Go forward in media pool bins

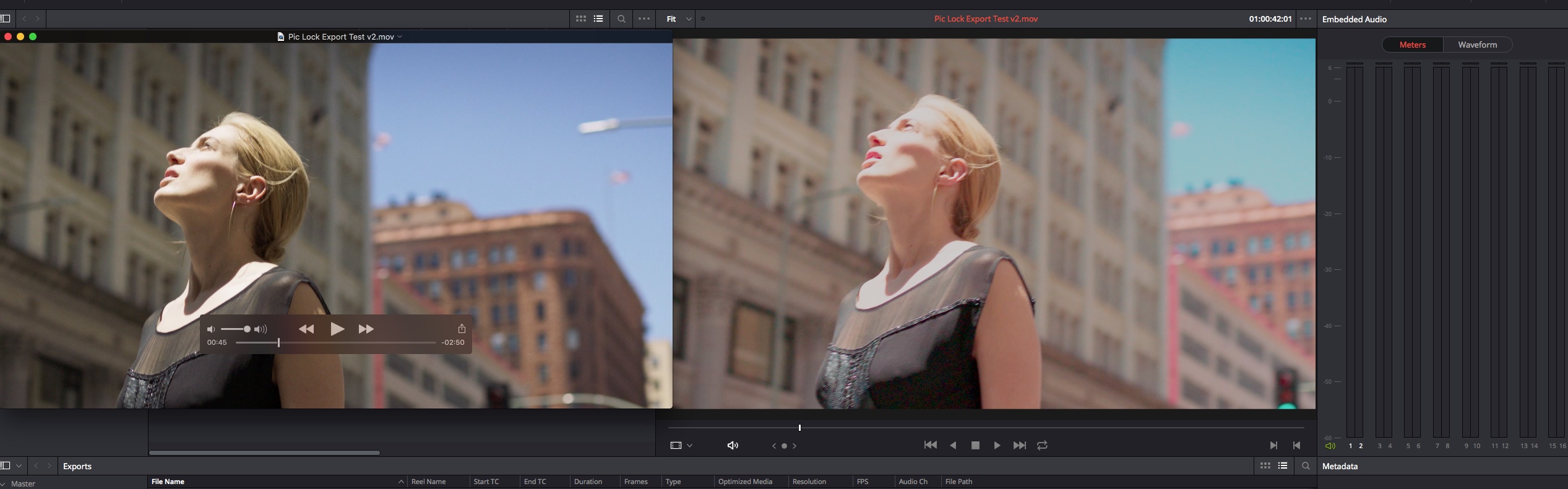click(x=50, y=465)
